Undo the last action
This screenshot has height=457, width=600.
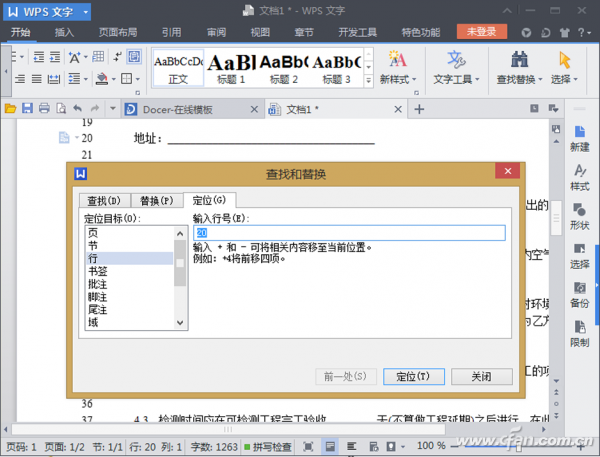pyautogui.click(x=78, y=109)
